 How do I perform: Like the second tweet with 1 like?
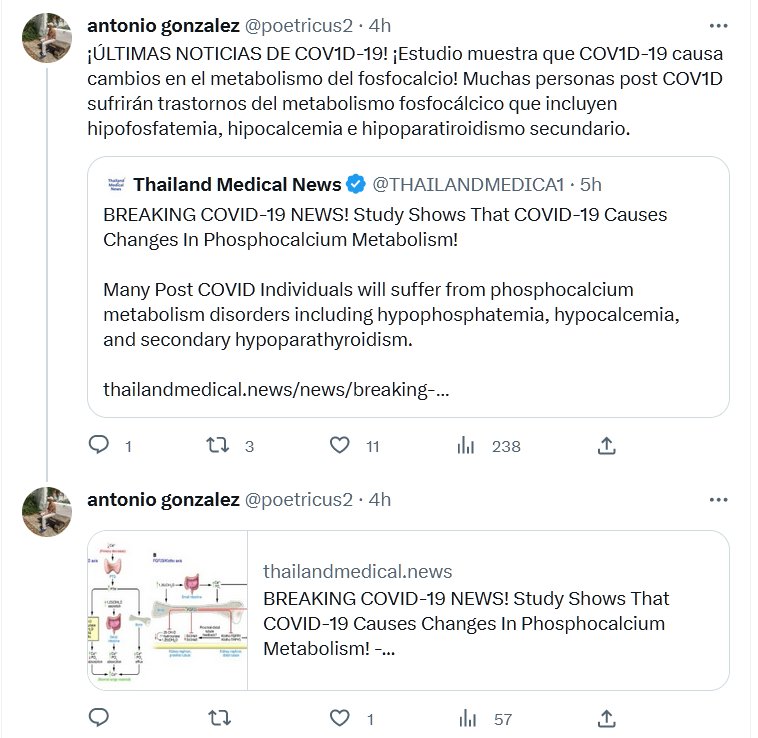(340, 717)
